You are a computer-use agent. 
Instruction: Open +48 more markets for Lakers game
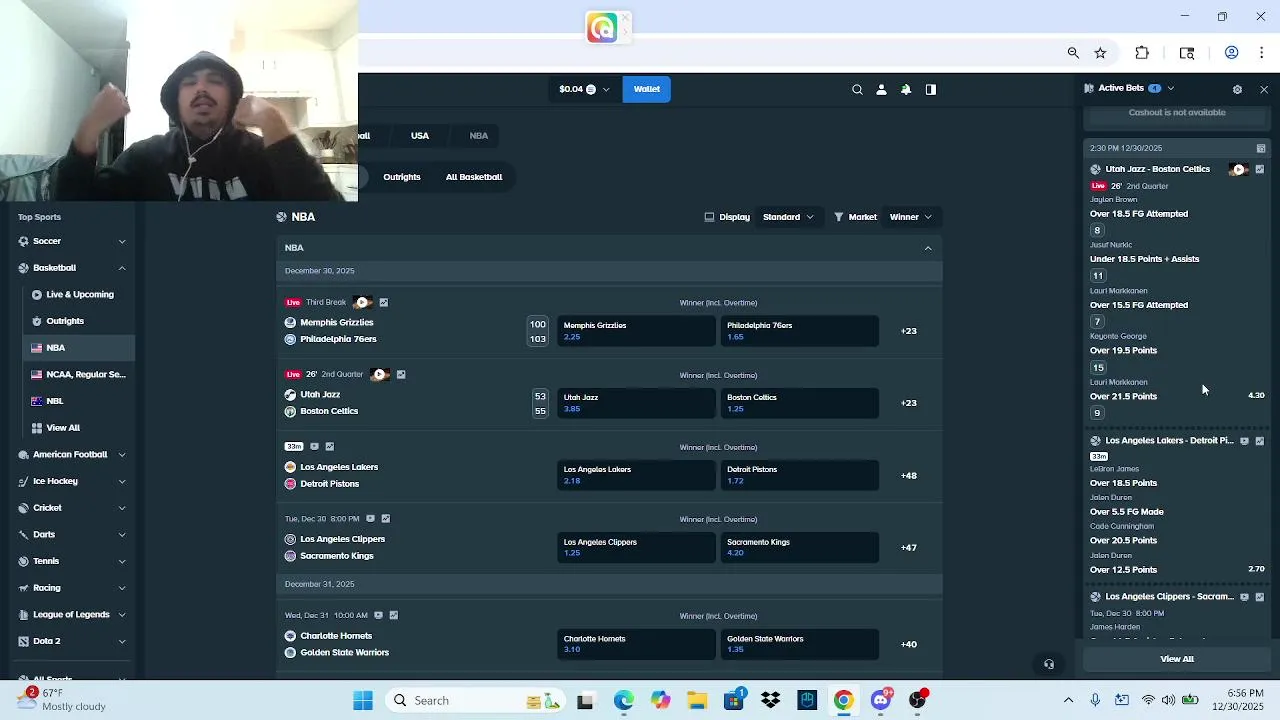click(x=908, y=475)
